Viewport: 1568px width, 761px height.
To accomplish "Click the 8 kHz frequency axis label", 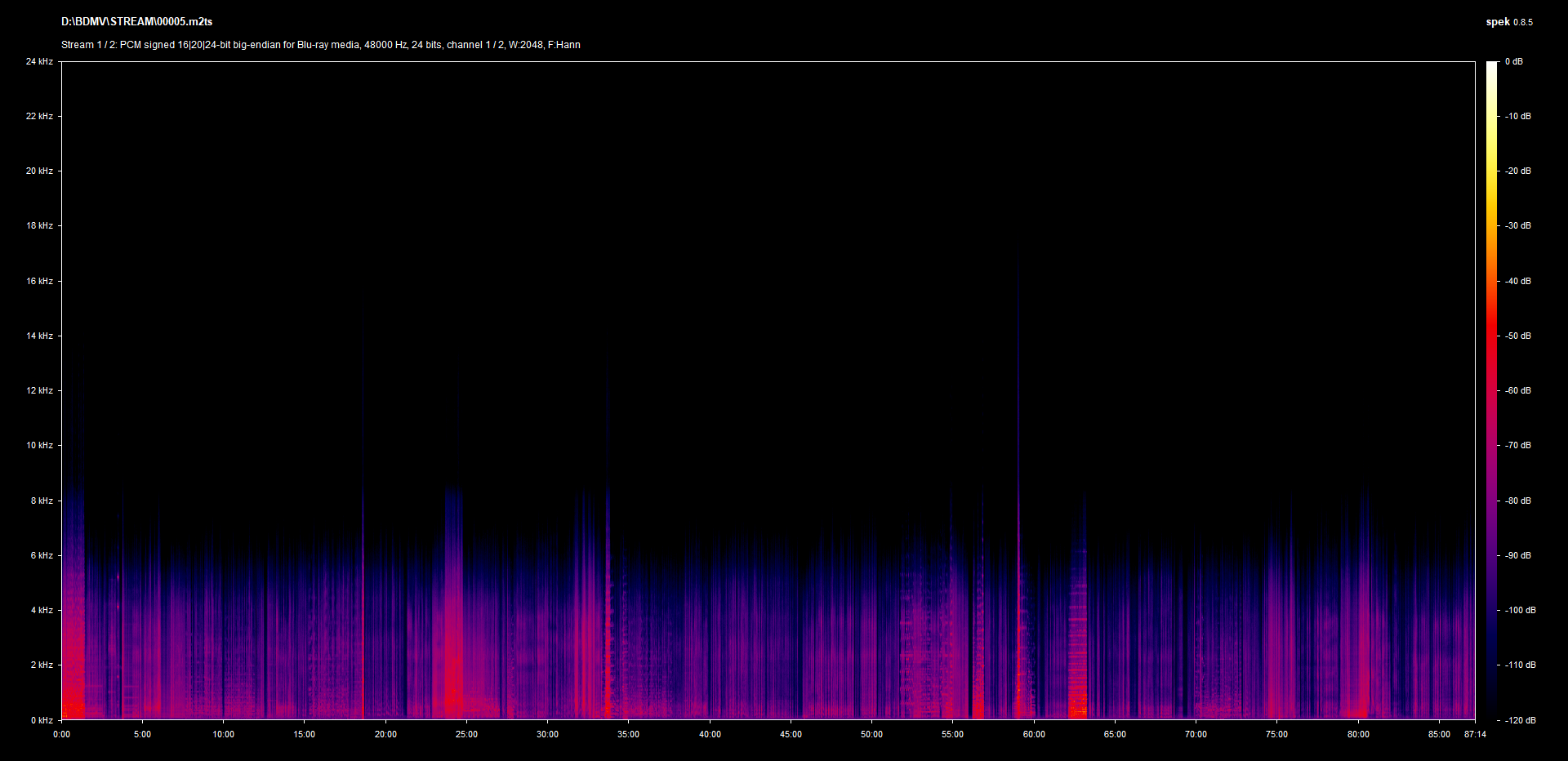I will click(x=42, y=501).
